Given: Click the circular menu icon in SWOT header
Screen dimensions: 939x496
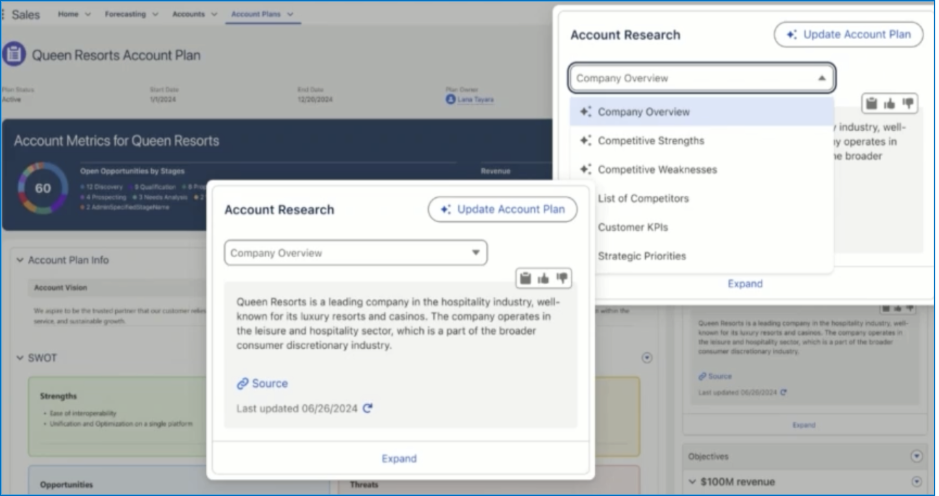Looking at the screenshot, I should 646,357.
